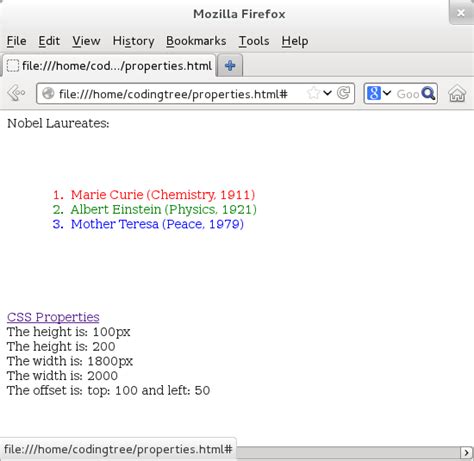The image size is (474, 461).
Task: Click text 'The width is: 2000'
Action: 62,376
